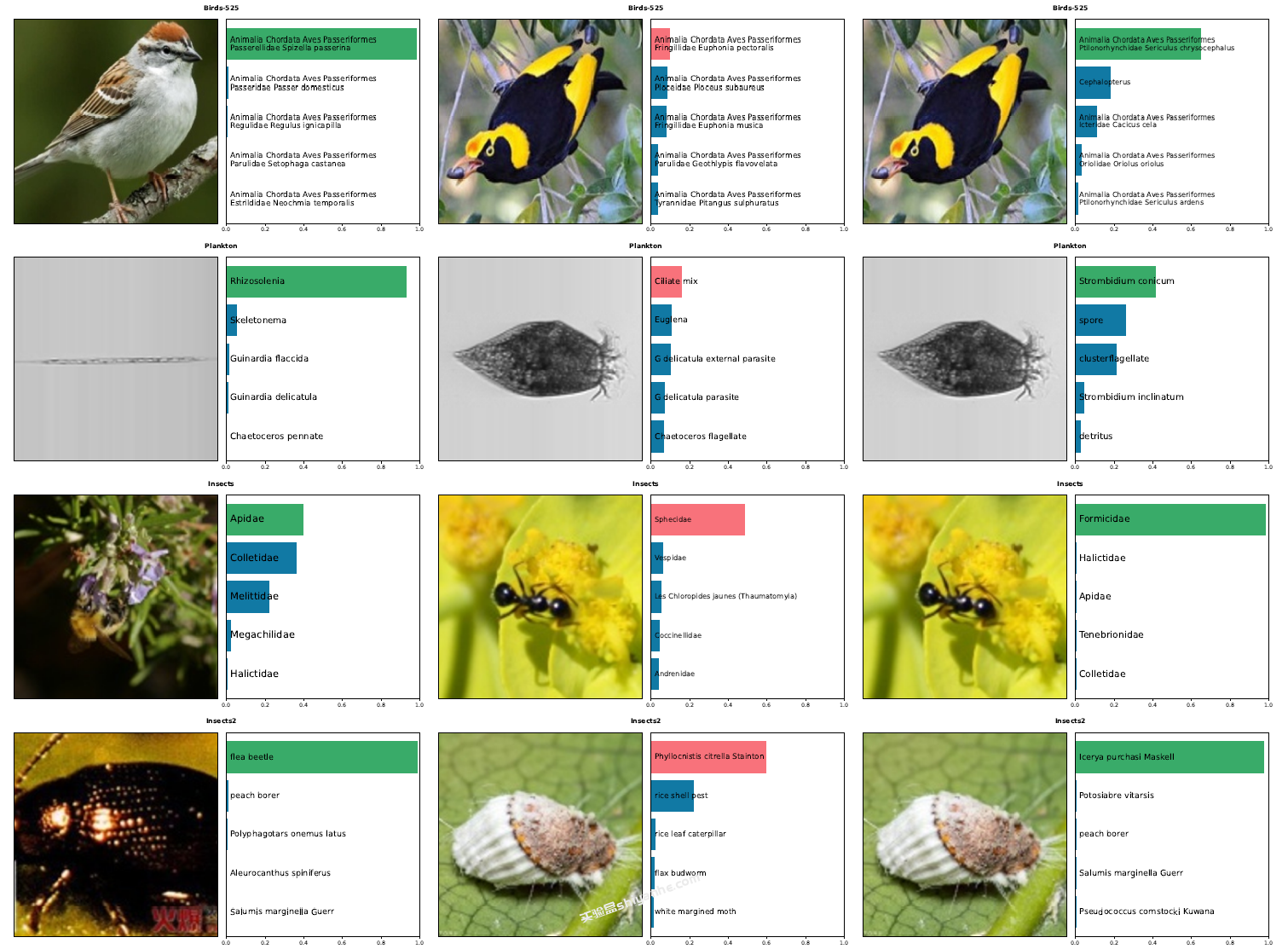Select the Megachilidae label
The height and width of the screenshot is (949, 1288).
pyautogui.click(x=263, y=635)
